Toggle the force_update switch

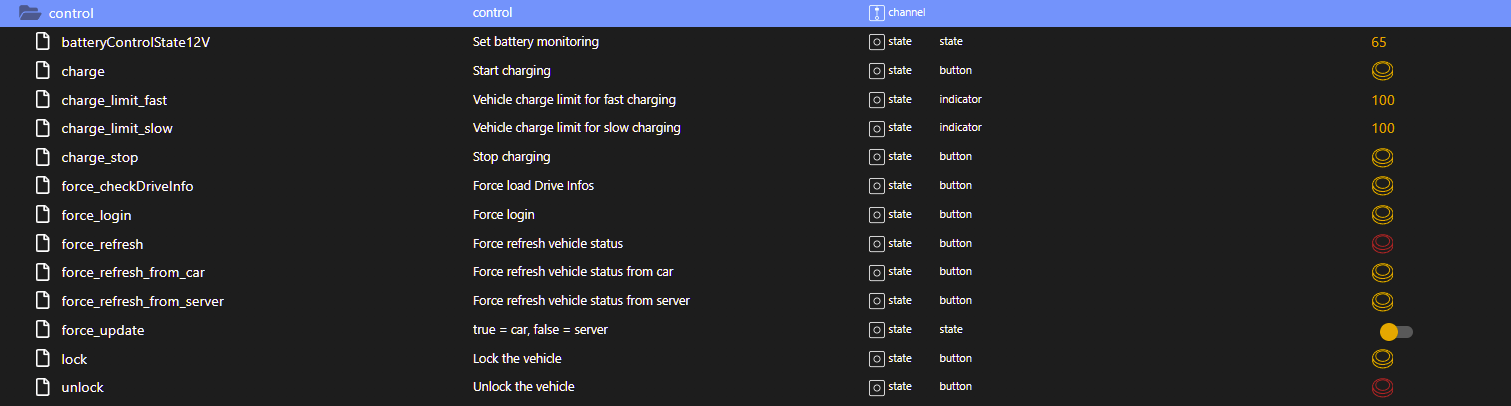[x=1394, y=331]
